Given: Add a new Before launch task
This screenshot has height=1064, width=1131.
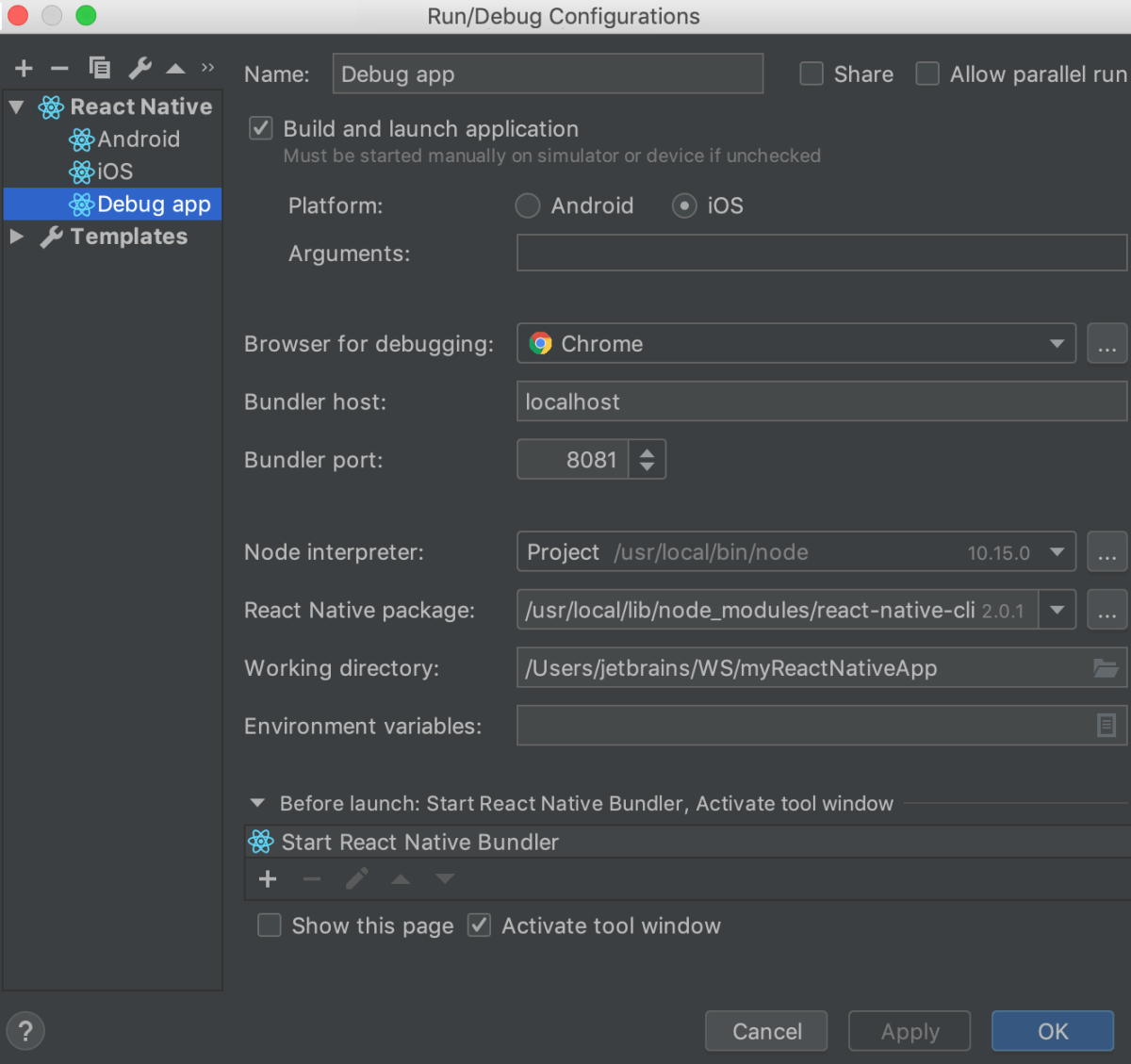Looking at the screenshot, I should tap(267, 878).
